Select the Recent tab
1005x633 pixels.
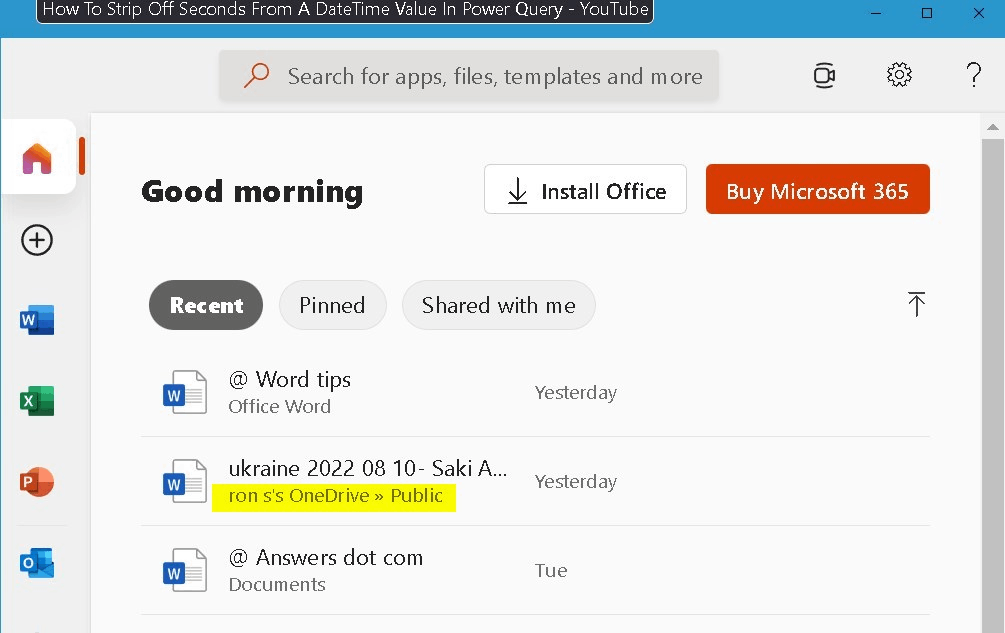tap(206, 305)
